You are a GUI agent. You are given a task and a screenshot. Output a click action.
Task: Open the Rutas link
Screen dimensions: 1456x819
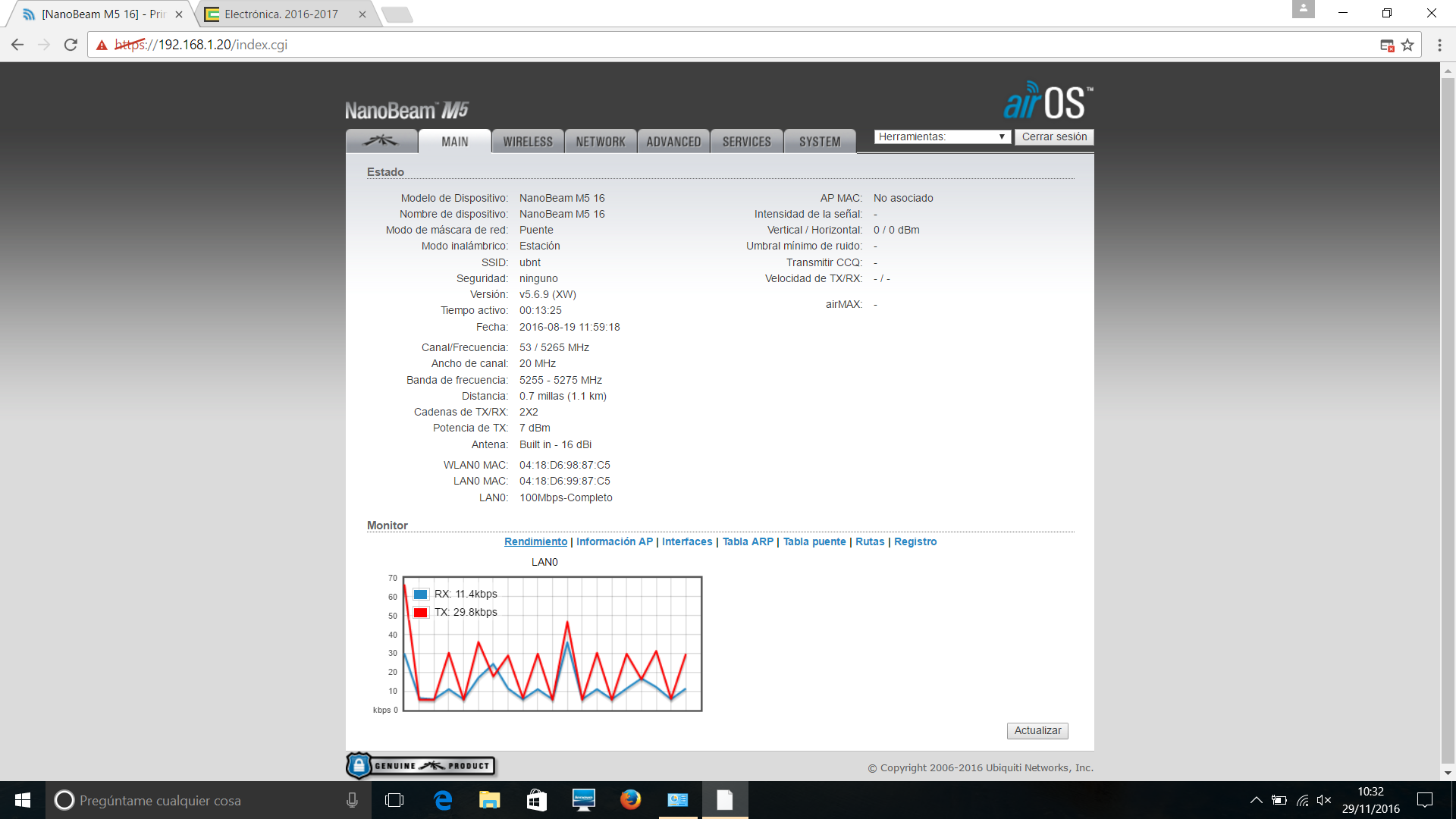click(870, 541)
